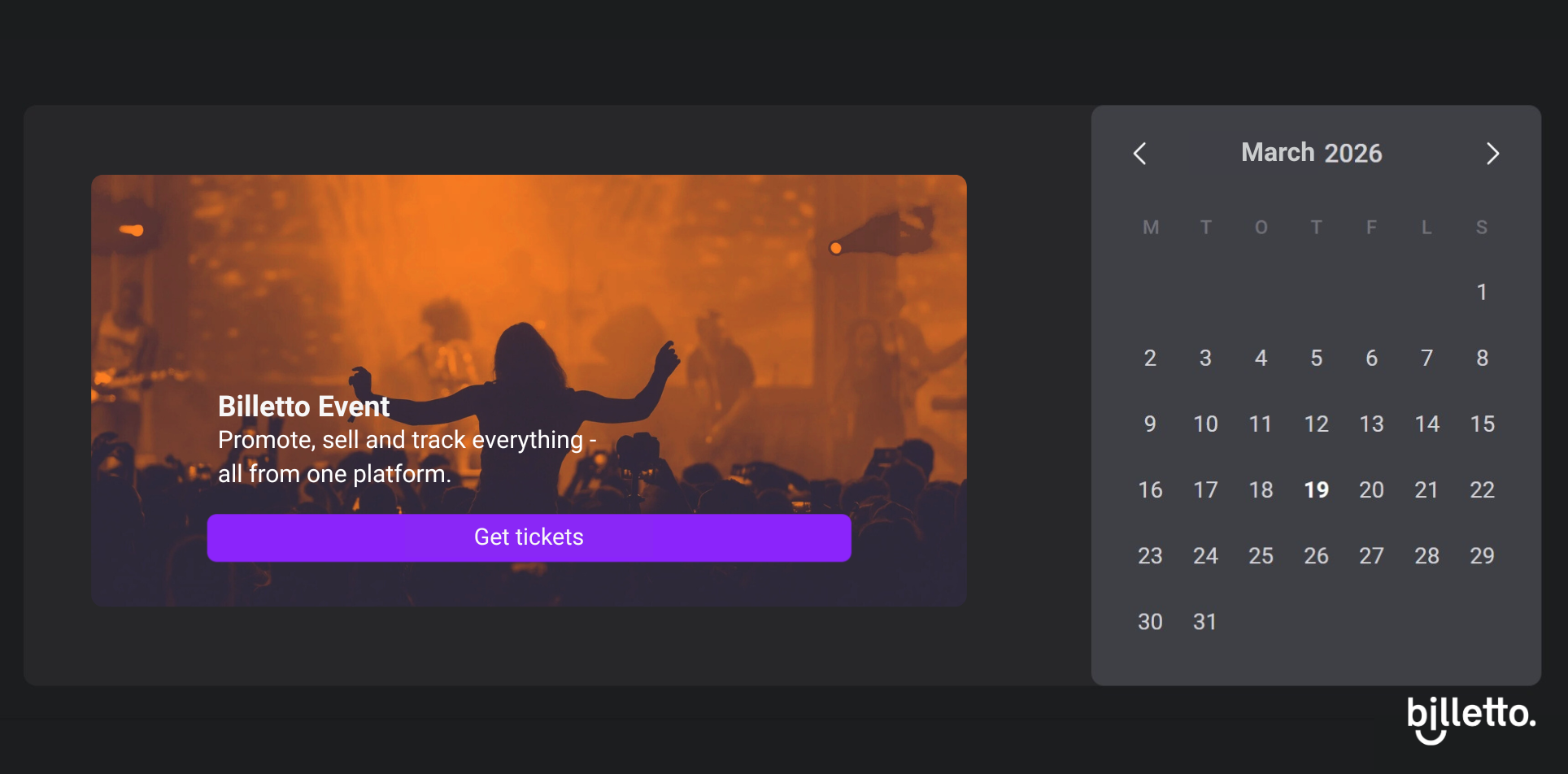
Task: Click the event promotional tagline text
Action: (x=406, y=455)
